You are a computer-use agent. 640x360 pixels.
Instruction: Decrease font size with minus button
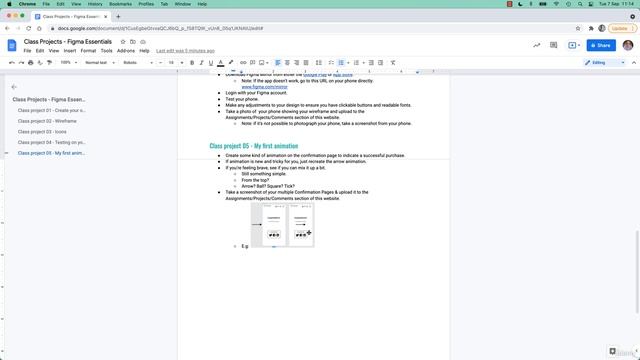pos(160,62)
